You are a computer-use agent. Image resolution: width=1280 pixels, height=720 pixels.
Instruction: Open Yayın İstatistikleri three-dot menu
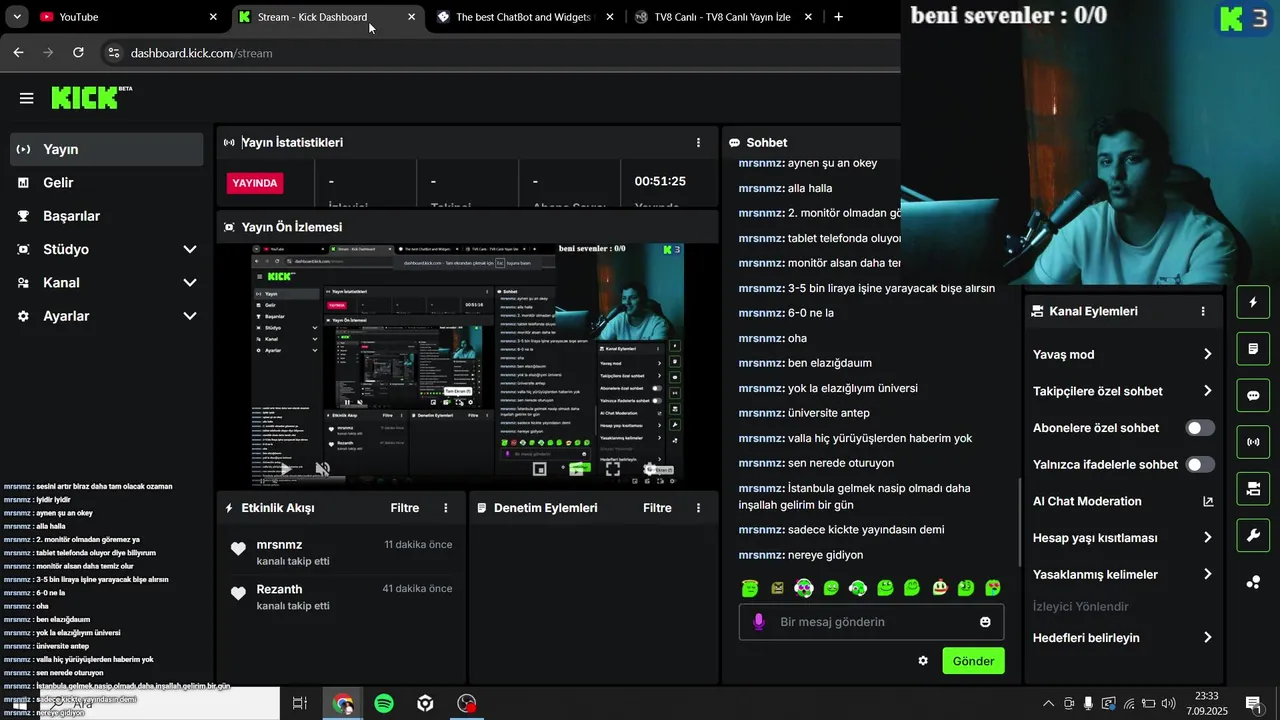(698, 143)
